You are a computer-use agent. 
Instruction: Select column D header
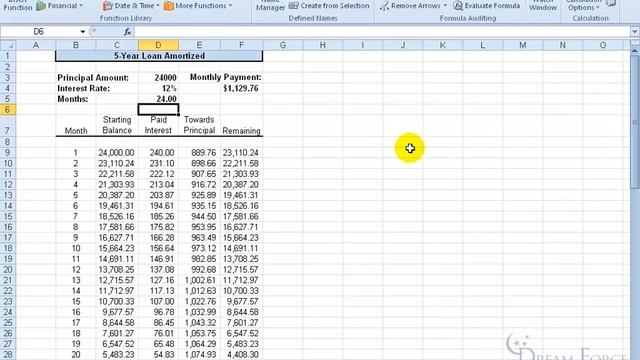[158, 45]
